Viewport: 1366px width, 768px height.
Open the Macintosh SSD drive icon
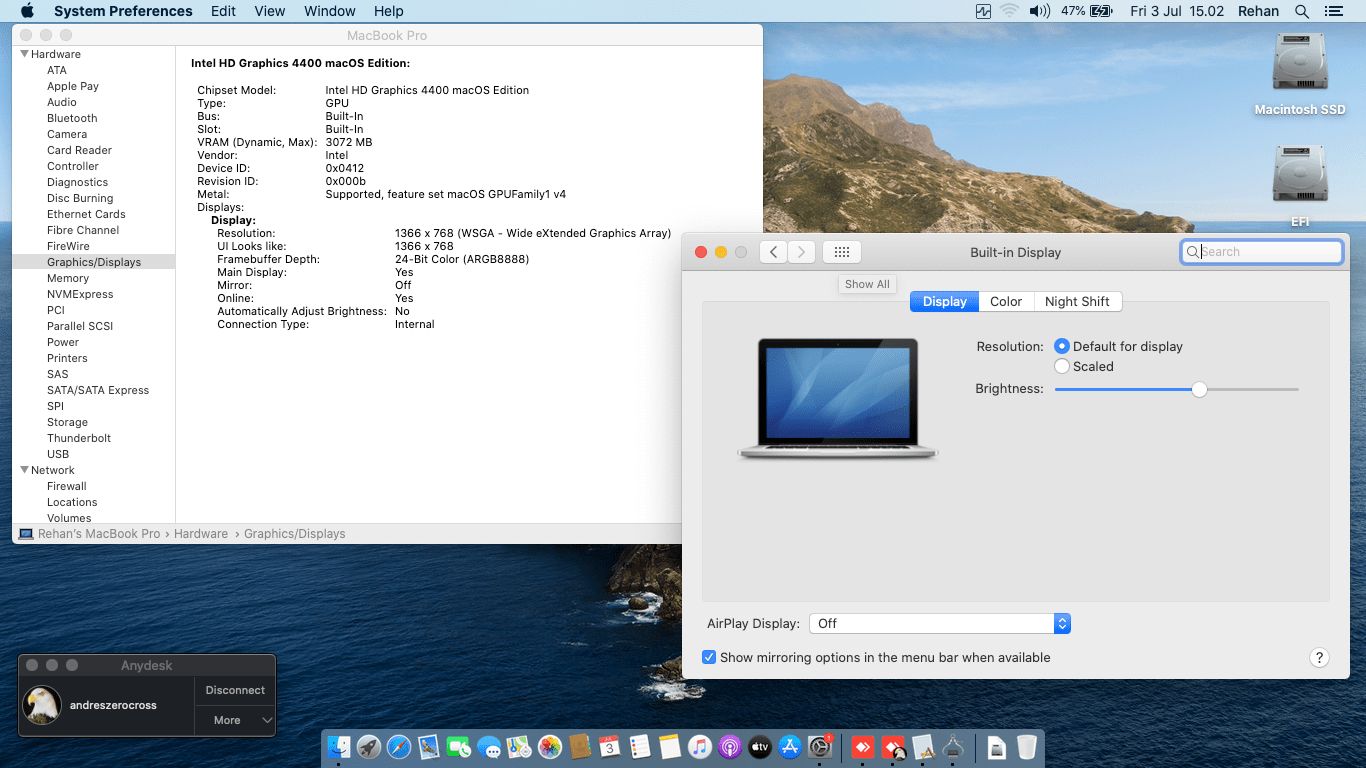pos(1299,64)
